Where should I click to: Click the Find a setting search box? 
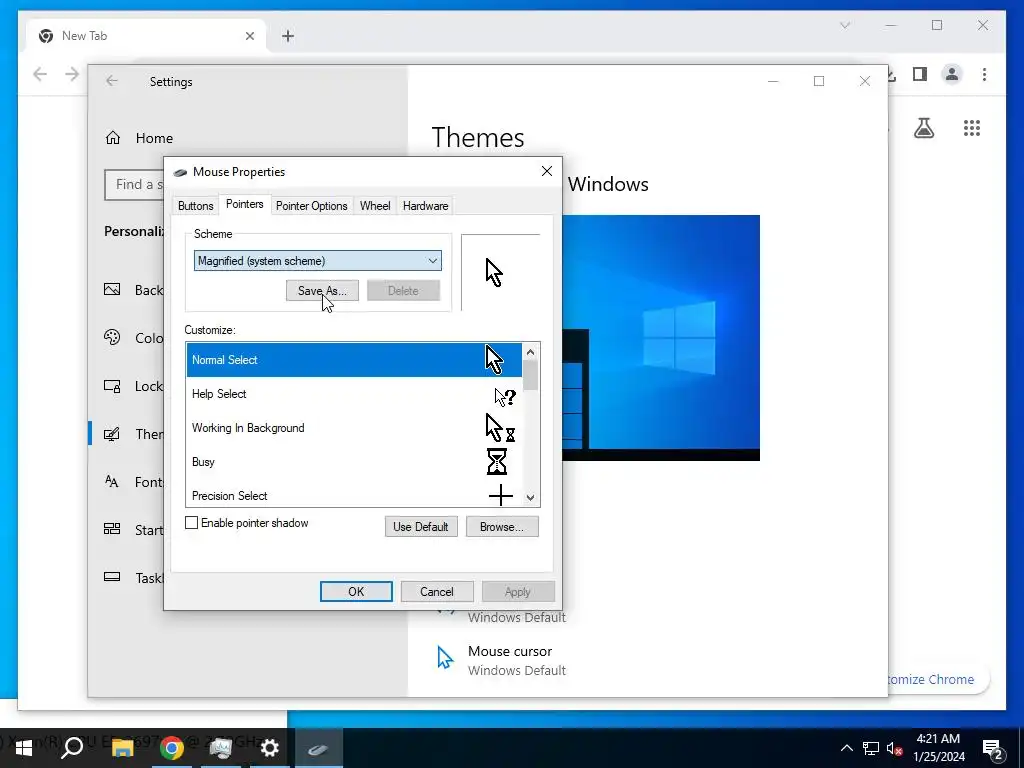(x=135, y=185)
